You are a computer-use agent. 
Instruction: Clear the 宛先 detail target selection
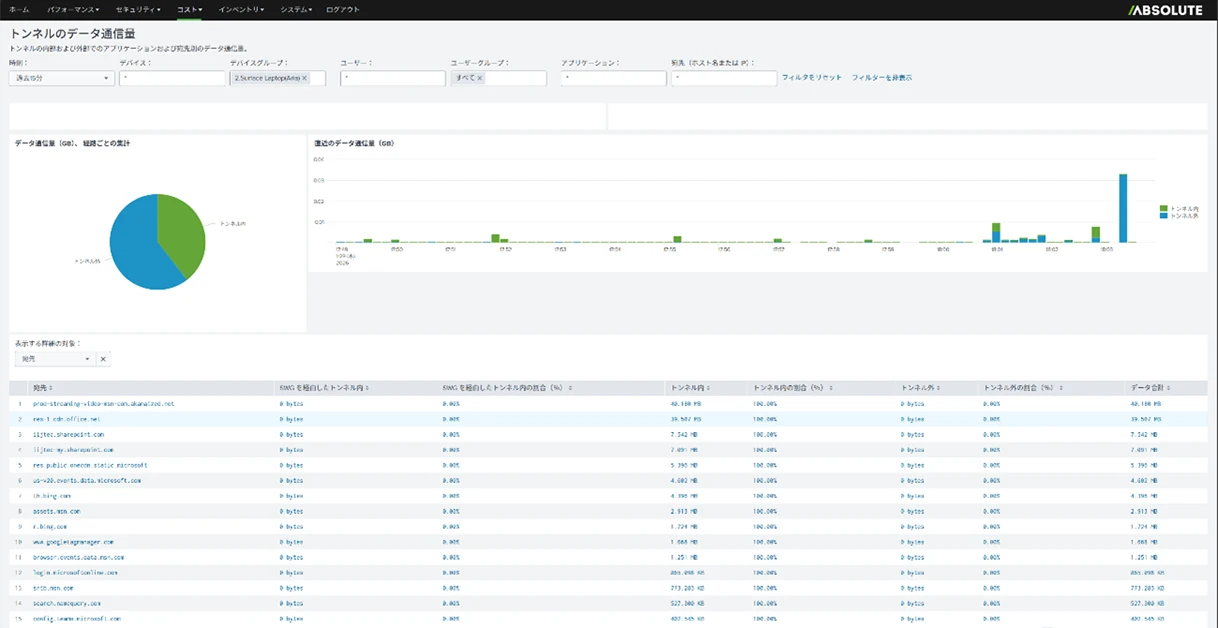tap(103, 359)
